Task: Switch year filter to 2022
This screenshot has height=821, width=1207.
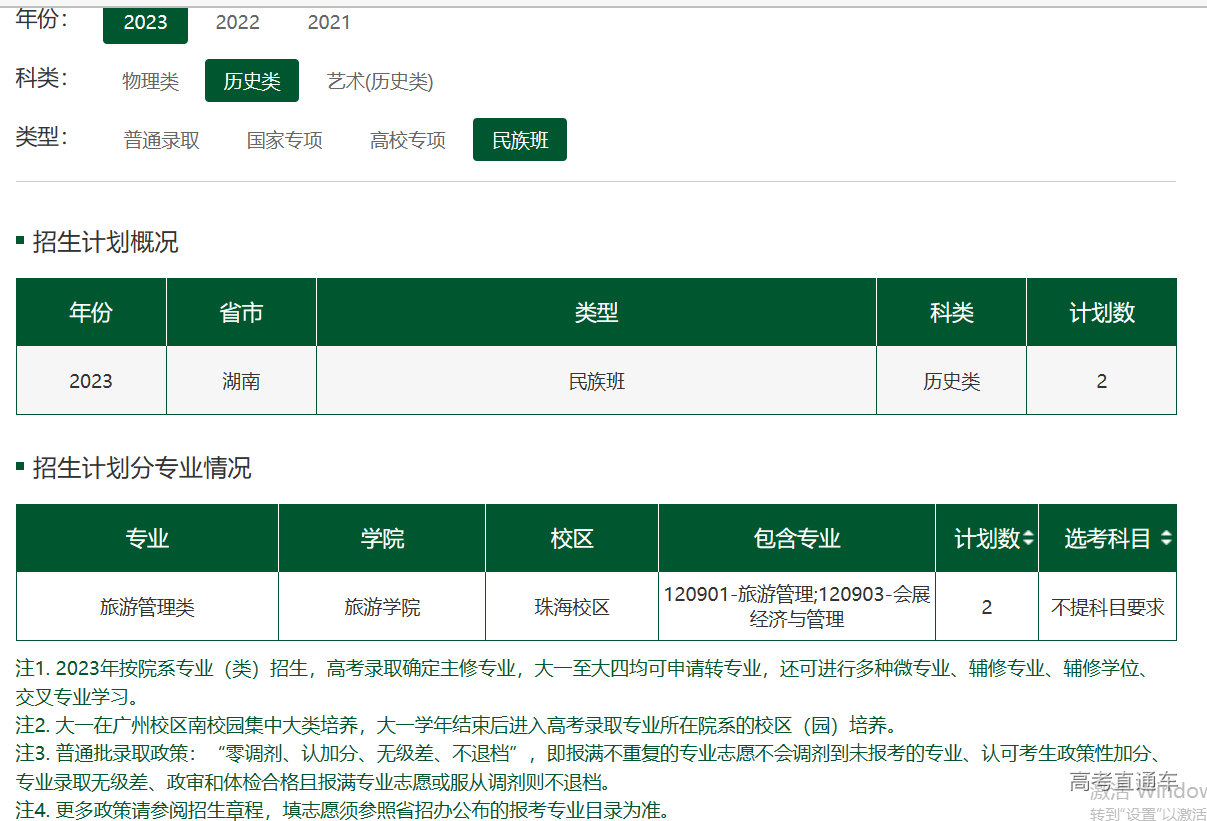Action: coord(237,22)
